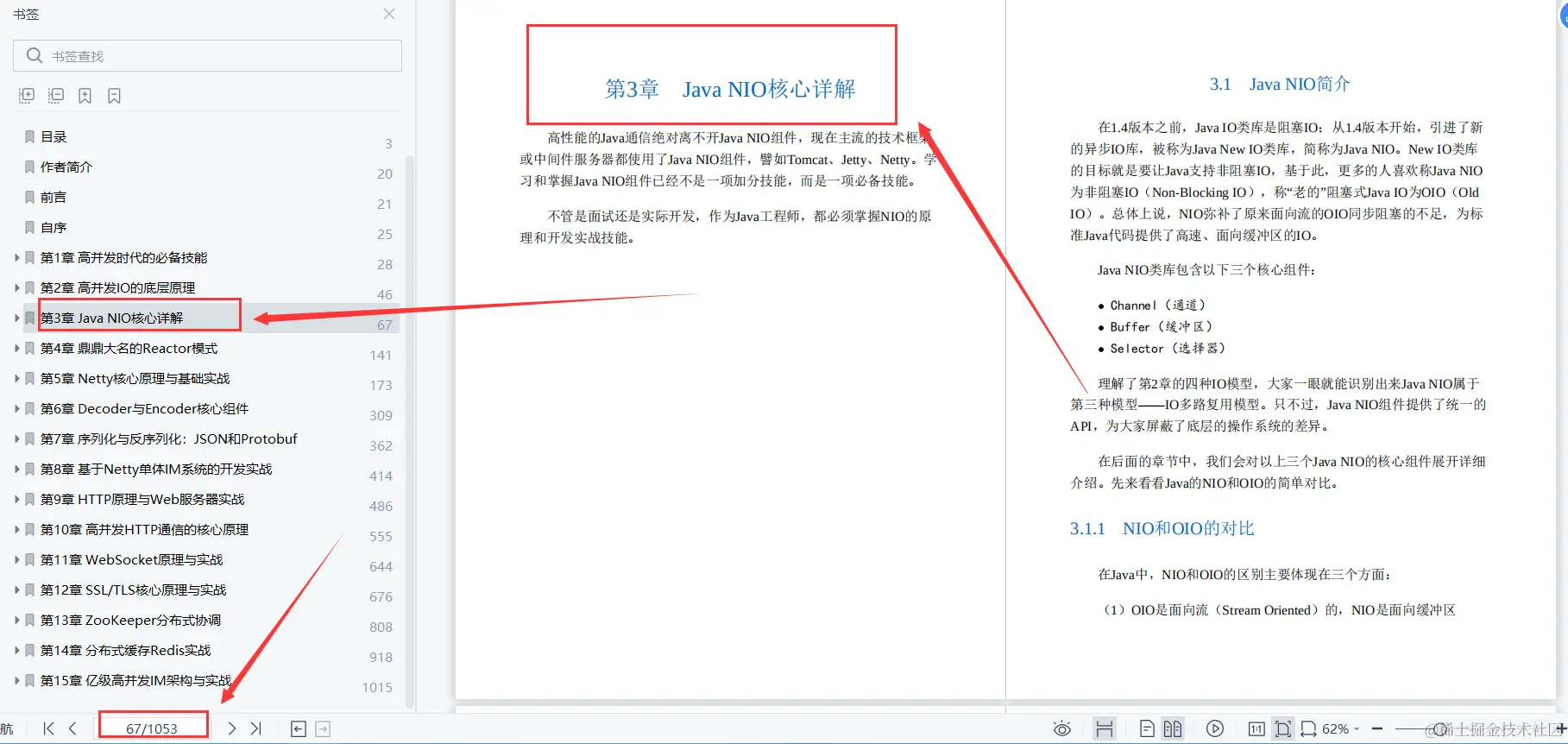1568x744 pixels.
Task: Add a new bookmark icon
Action: coord(85,96)
